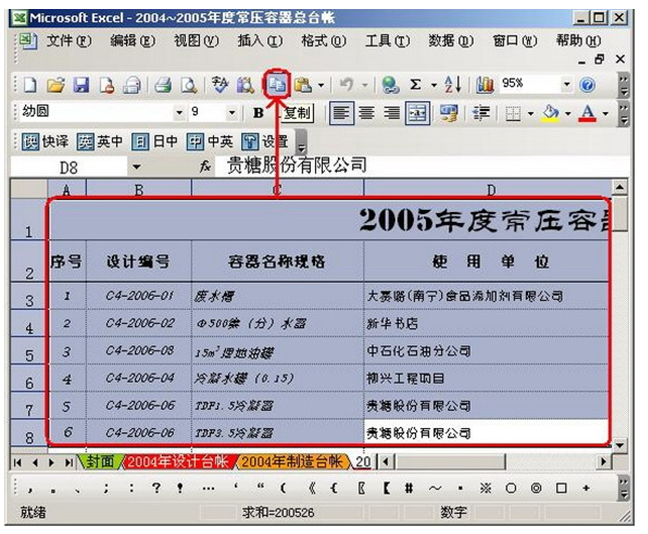Toggle Center alignment button
The image size is (648, 534).
(366, 113)
